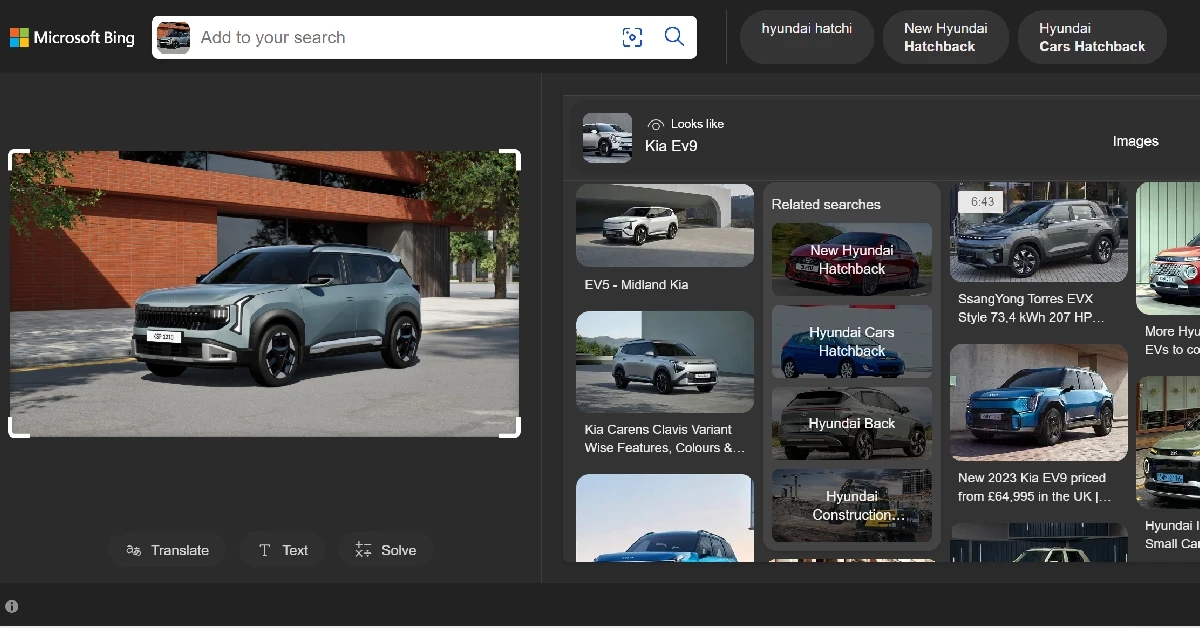Click the blue magnifying glass search icon
This screenshot has width=1200, height=628.
pyautogui.click(x=673, y=37)
